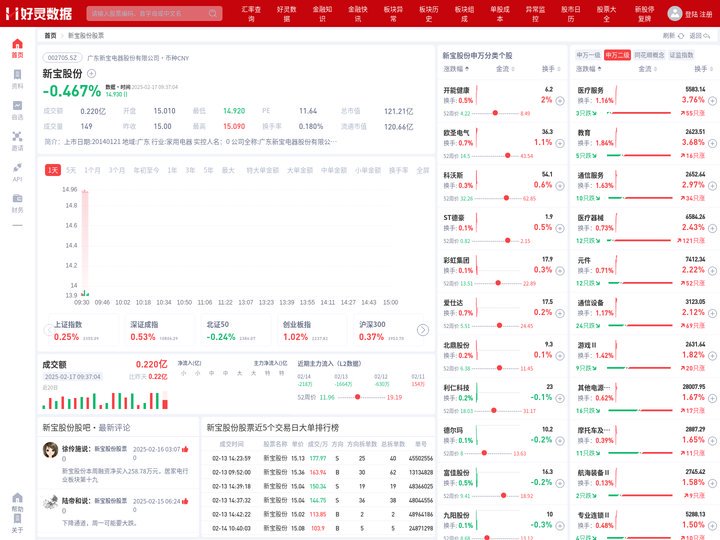Click the plus icon for 通信服务
Image resolution: width=720 pixels, height=540 pixels.
712,186
